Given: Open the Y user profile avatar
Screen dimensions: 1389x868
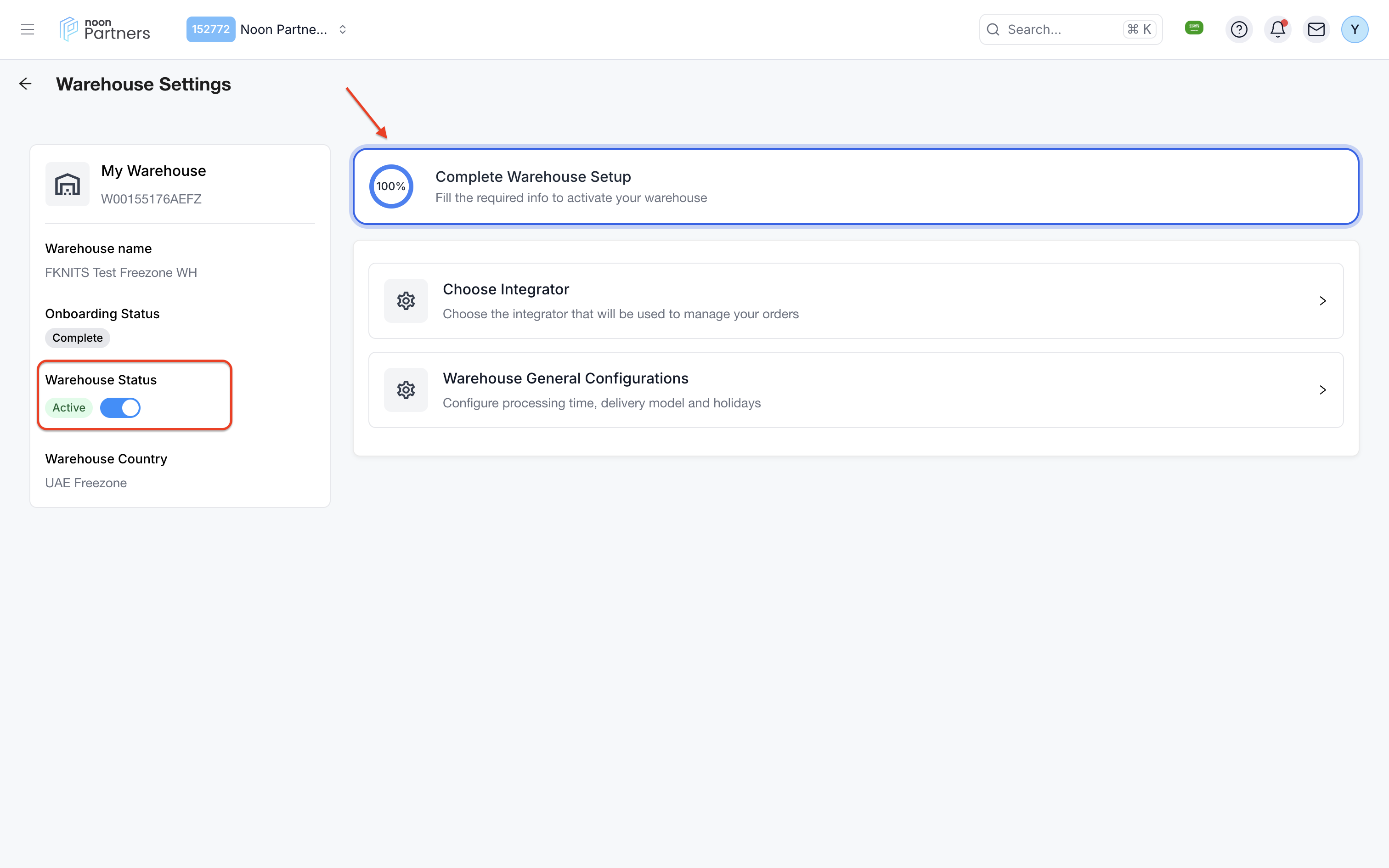Looking at the screenshot, I should point(1355,29).
